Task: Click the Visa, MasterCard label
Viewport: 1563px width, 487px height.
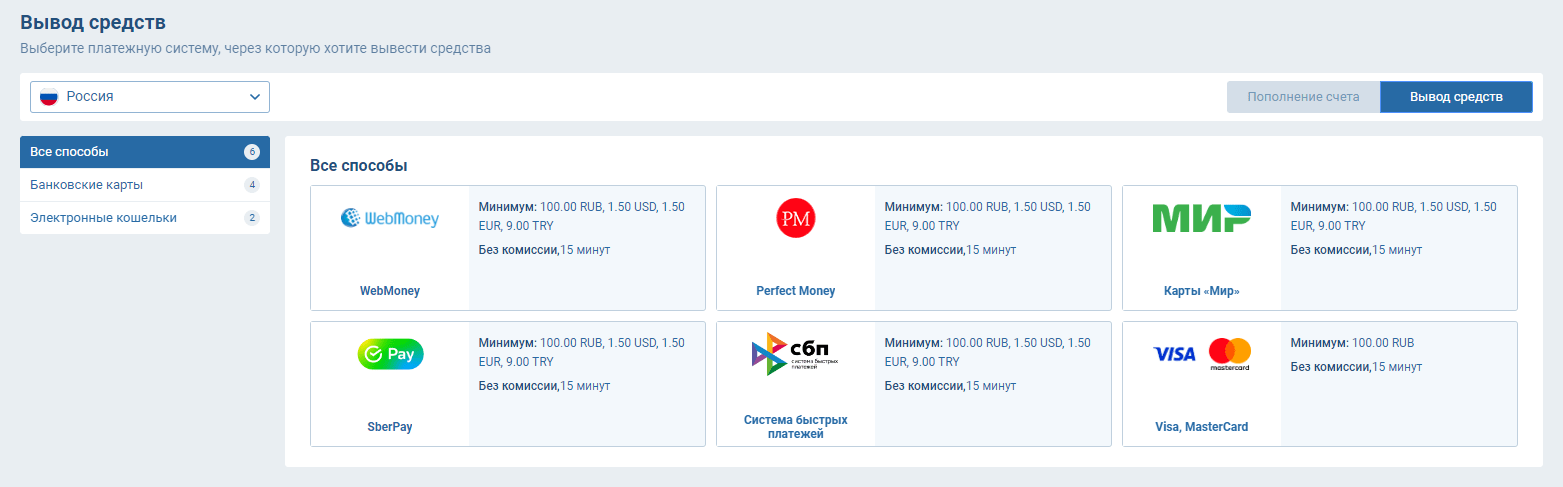Action: click(x=1201, y=427)
